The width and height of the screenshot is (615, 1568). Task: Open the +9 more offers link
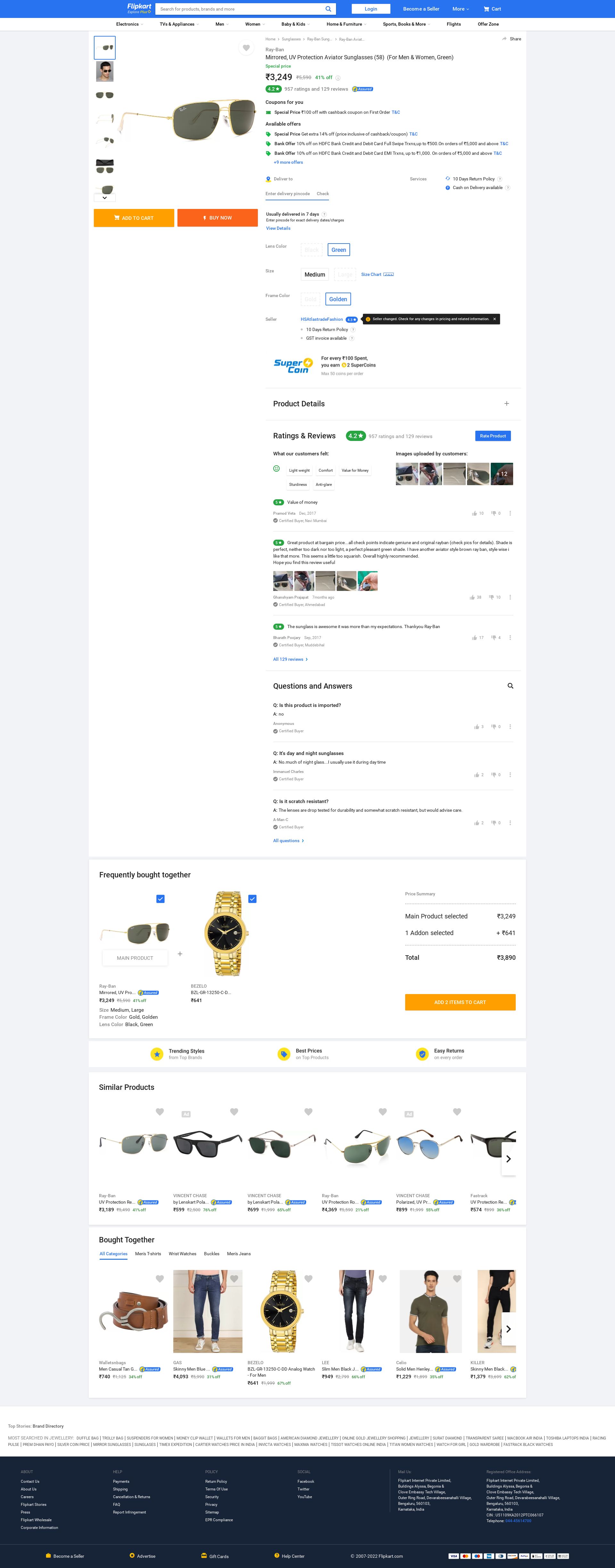click(x=288, y=162)
